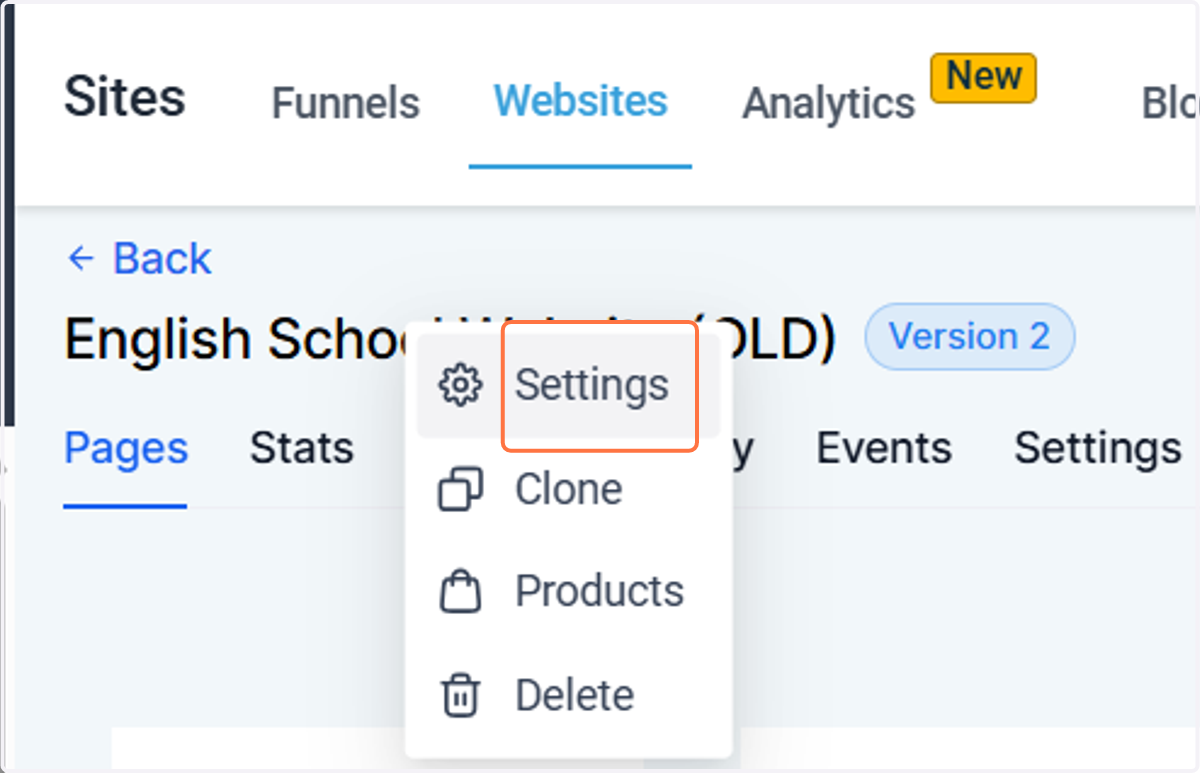Open the Analytics tab

(828, 103)
